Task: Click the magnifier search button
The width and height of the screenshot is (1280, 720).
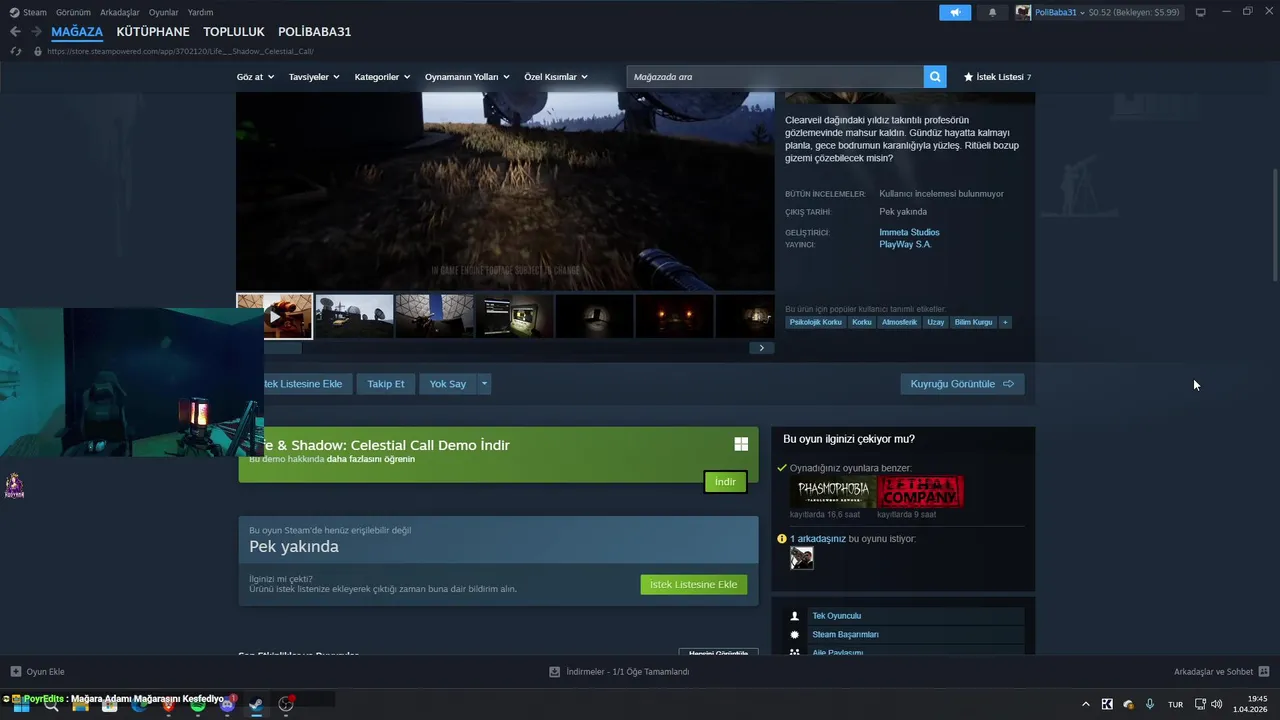Action: [935, 77]
